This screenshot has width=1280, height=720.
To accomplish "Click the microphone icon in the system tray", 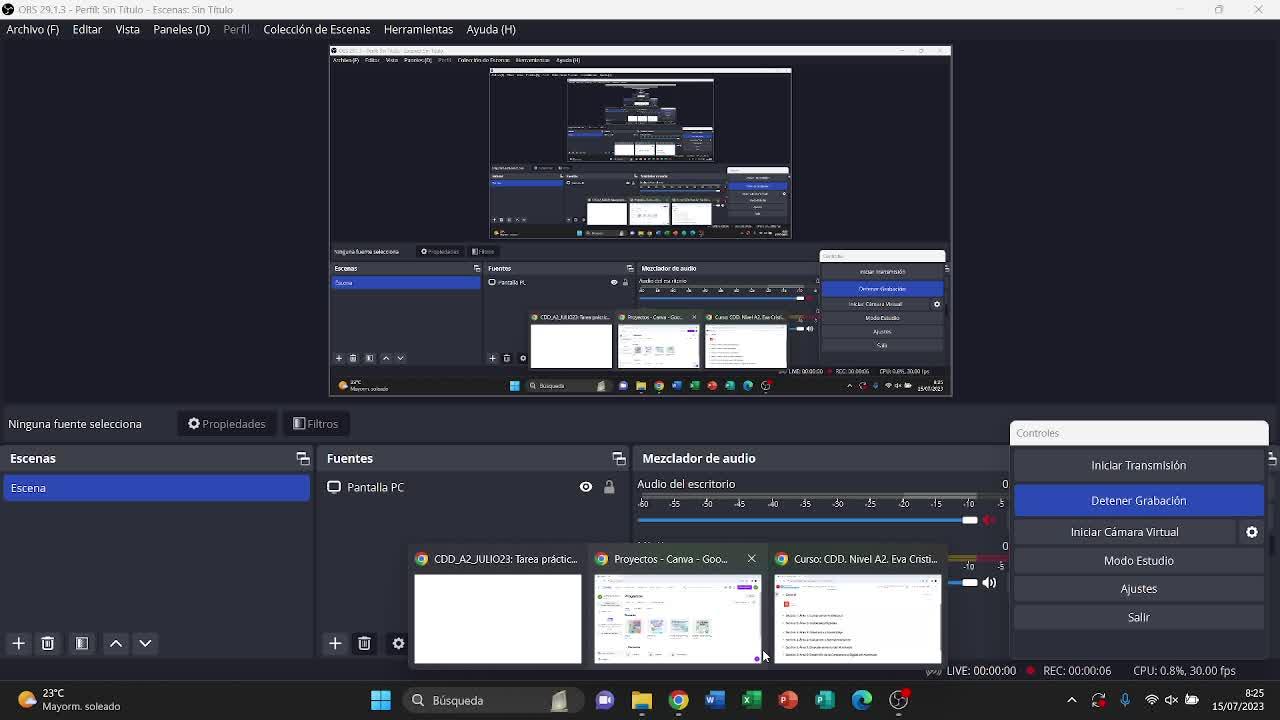I will coord(1125,700).
